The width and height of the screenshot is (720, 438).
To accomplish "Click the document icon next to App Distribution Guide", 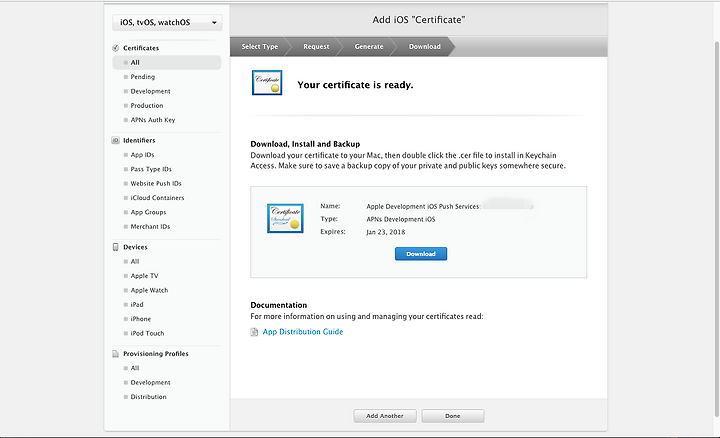I will [x=254, y=332].
